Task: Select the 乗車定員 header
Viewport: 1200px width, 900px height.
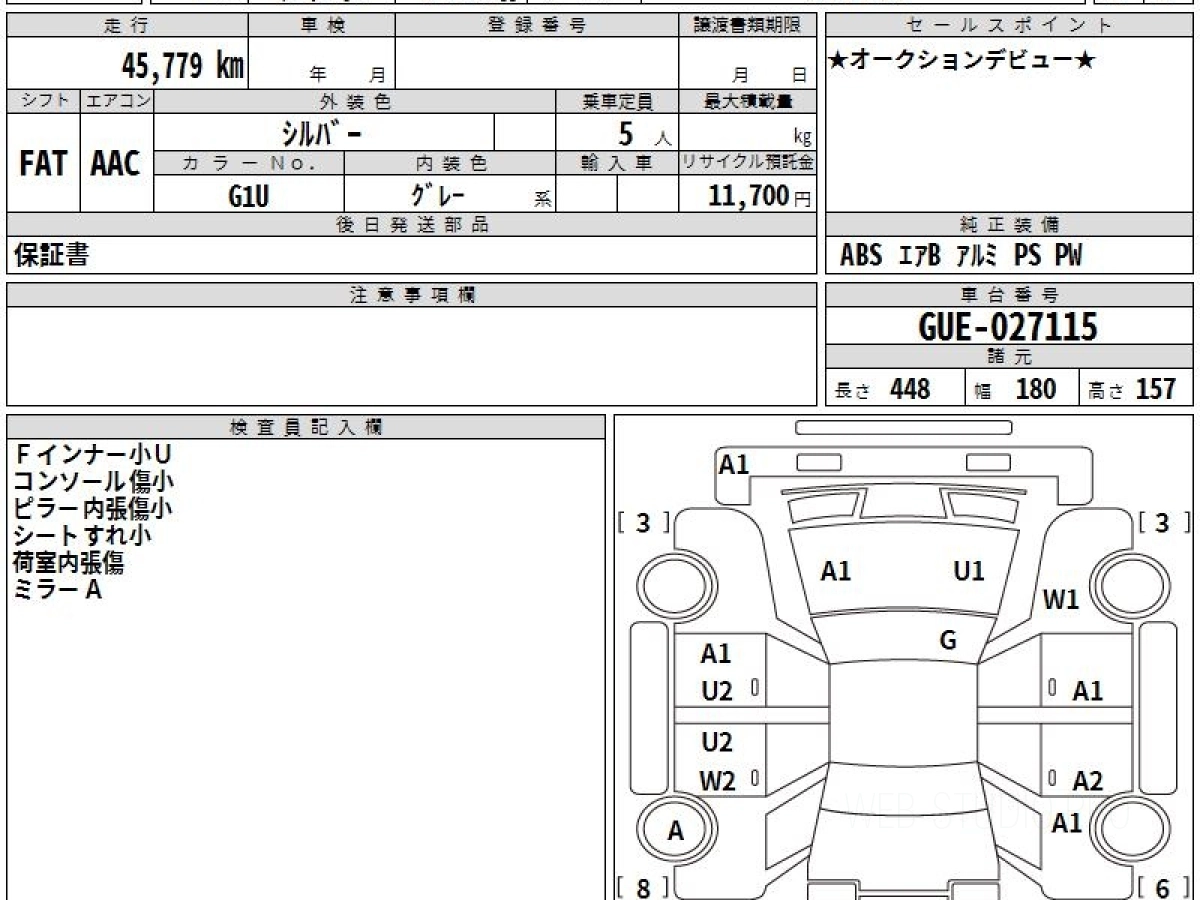Action: point(617,101)
